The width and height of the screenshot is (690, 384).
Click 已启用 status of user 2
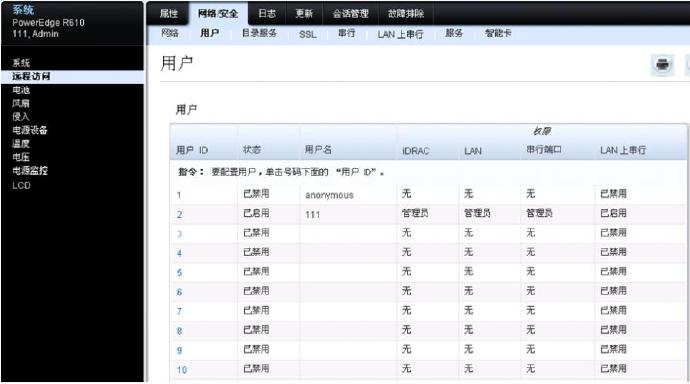pyautogui.click(x=256, y=213)
